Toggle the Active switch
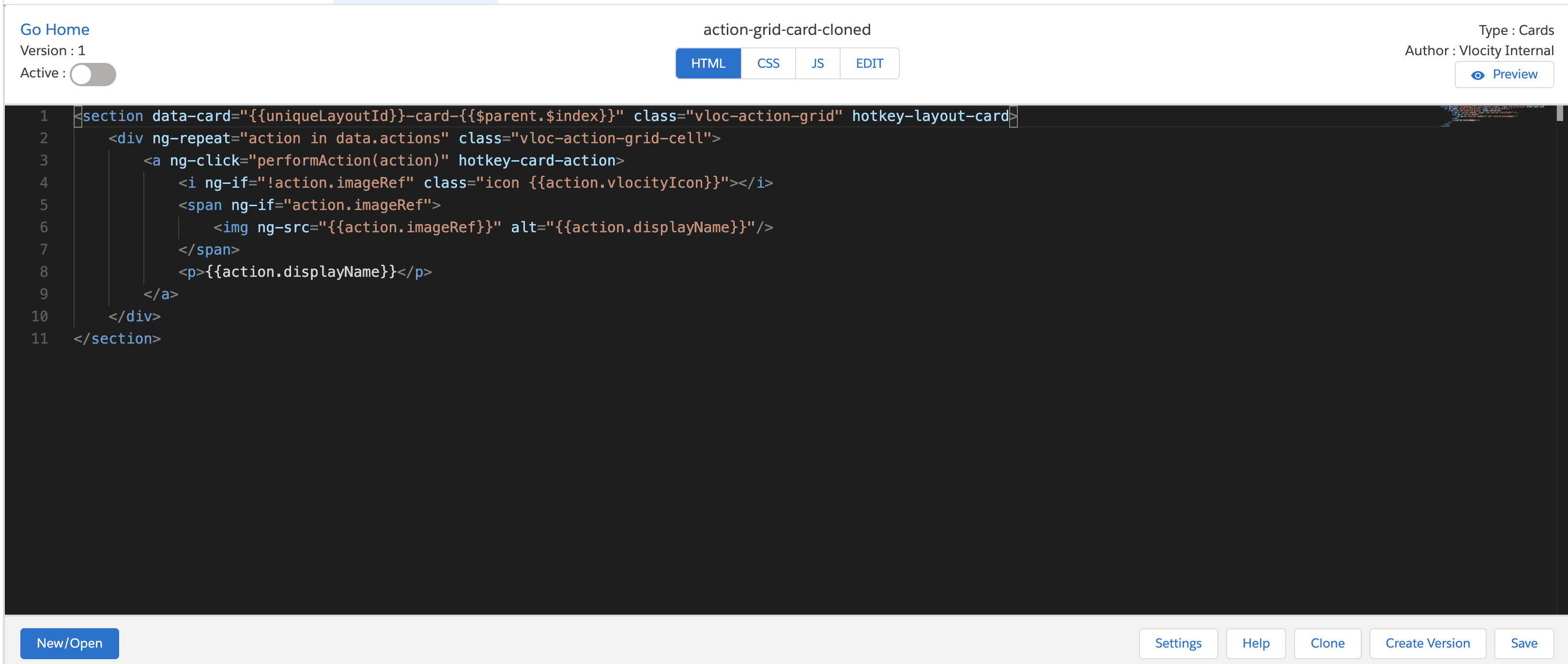Screen dimensions: 1568x664 point(92,74)
